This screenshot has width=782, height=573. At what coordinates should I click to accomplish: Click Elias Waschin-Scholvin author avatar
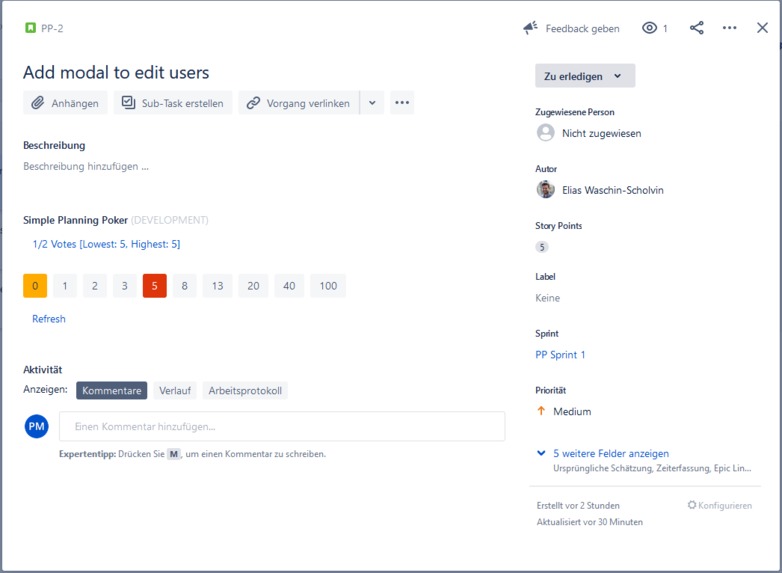click(546, 190)
